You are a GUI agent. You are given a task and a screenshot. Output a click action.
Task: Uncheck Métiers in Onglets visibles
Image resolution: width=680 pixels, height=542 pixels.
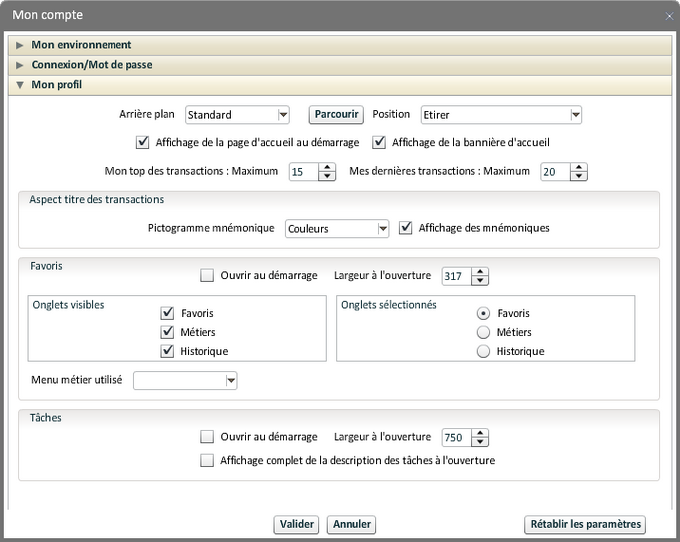pos(167,332)
